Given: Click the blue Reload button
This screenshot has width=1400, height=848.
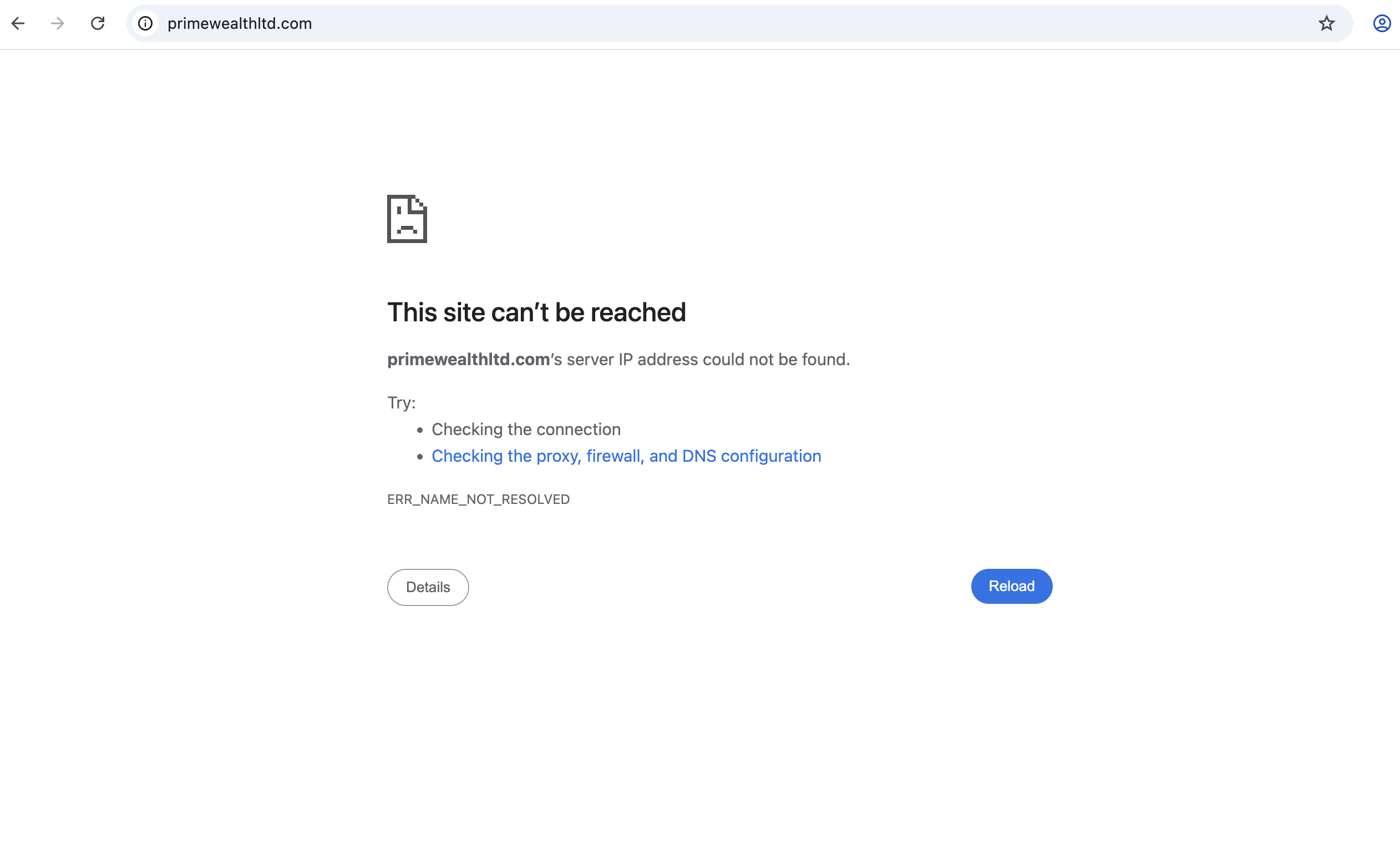Looking at the screenshot, I should coord(1011,586).
